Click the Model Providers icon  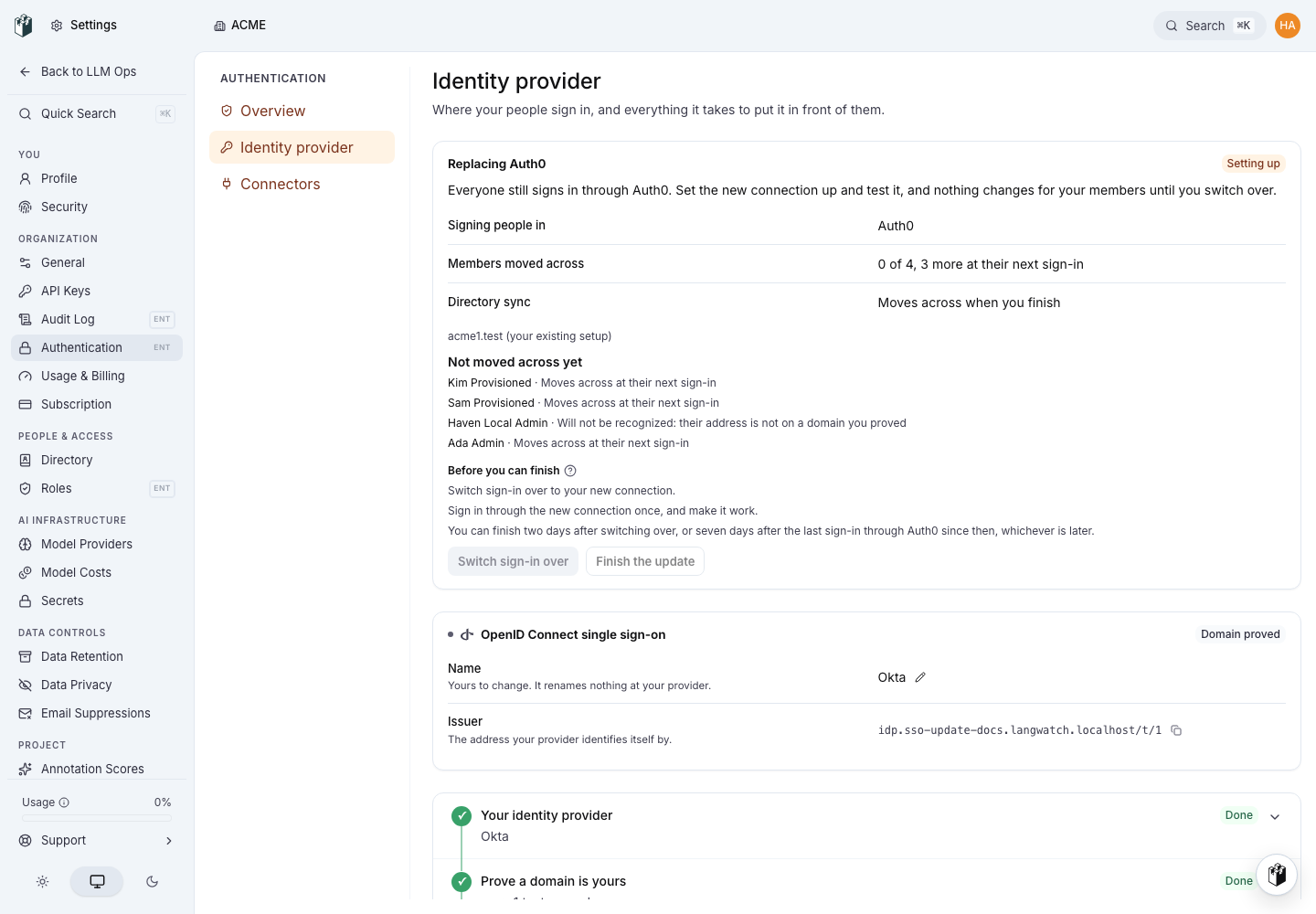click(x=26, y=545)
